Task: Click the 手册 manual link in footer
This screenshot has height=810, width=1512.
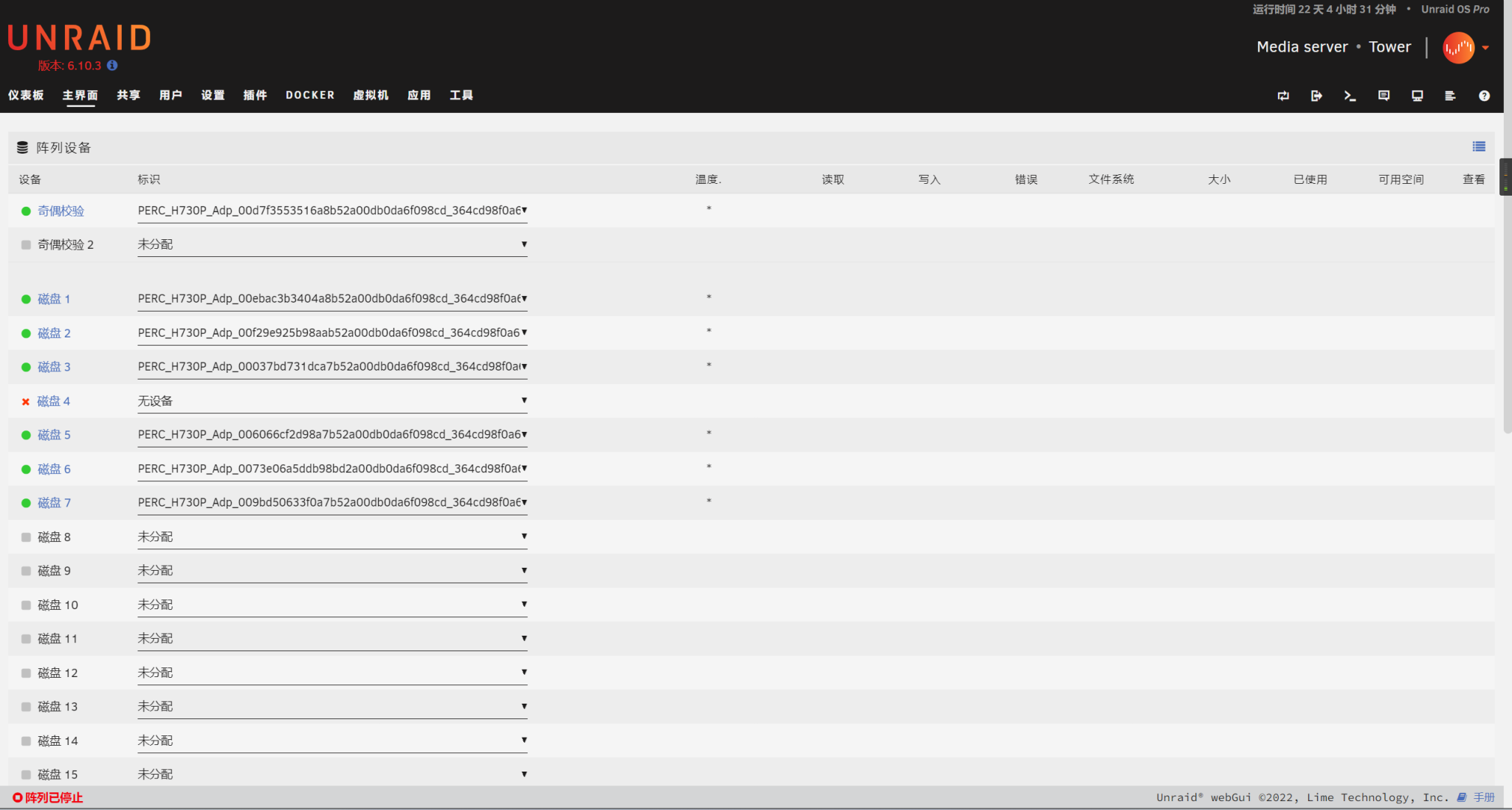Action: (x=1483, y=797)
